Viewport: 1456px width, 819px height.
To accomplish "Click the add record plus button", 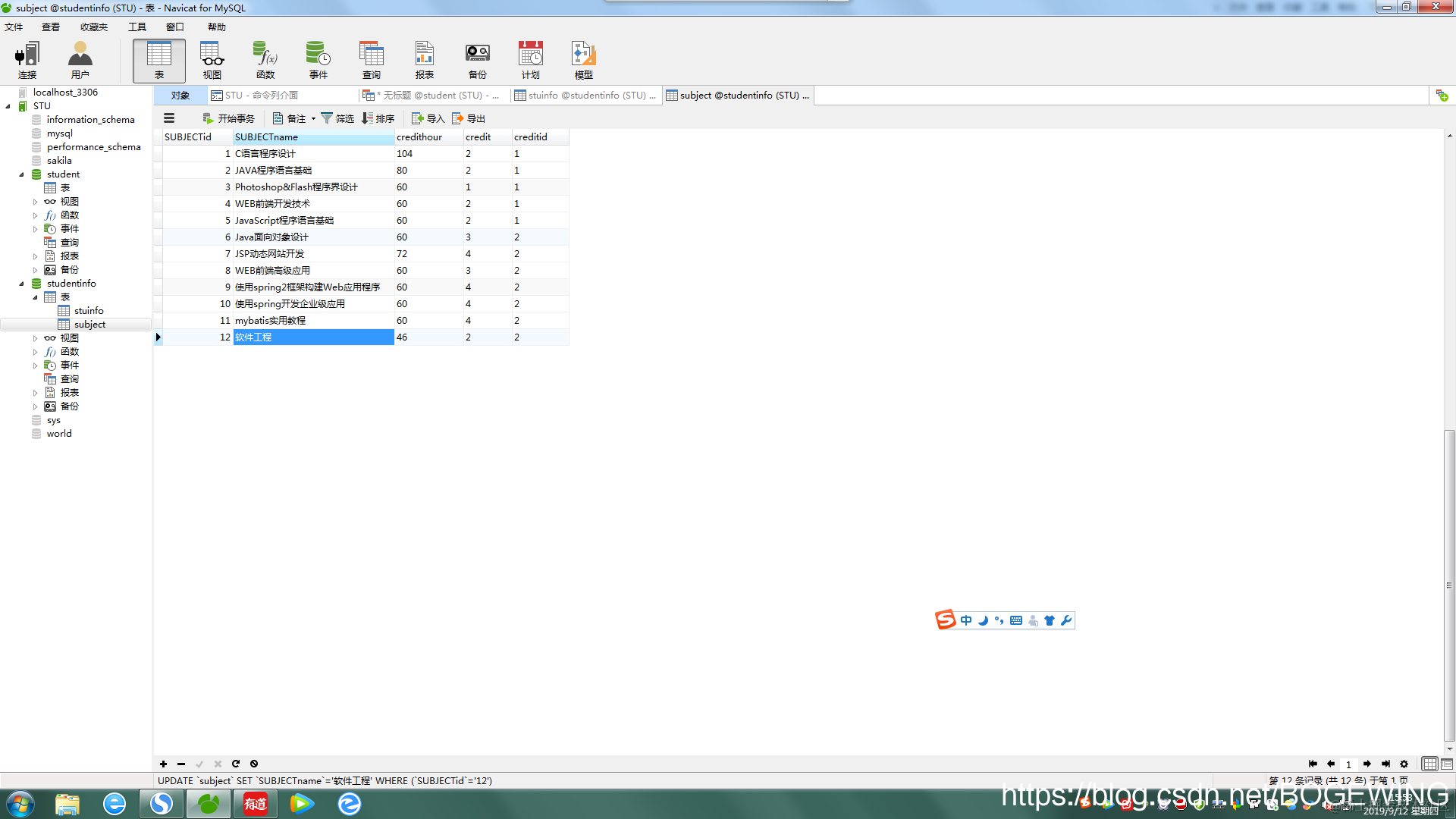I will tap(163, 764).
